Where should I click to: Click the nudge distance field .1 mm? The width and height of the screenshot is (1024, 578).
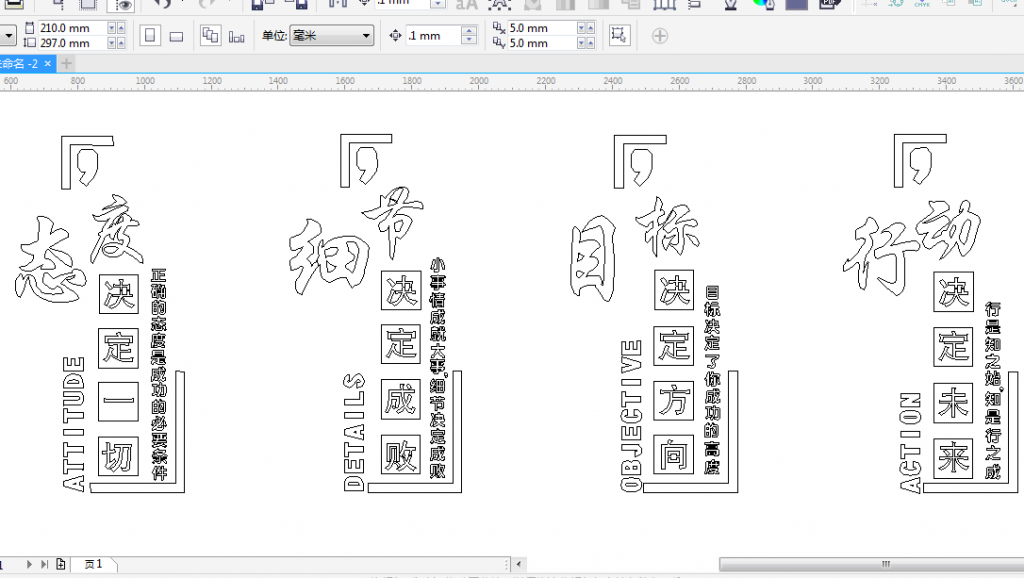point(433,35)
